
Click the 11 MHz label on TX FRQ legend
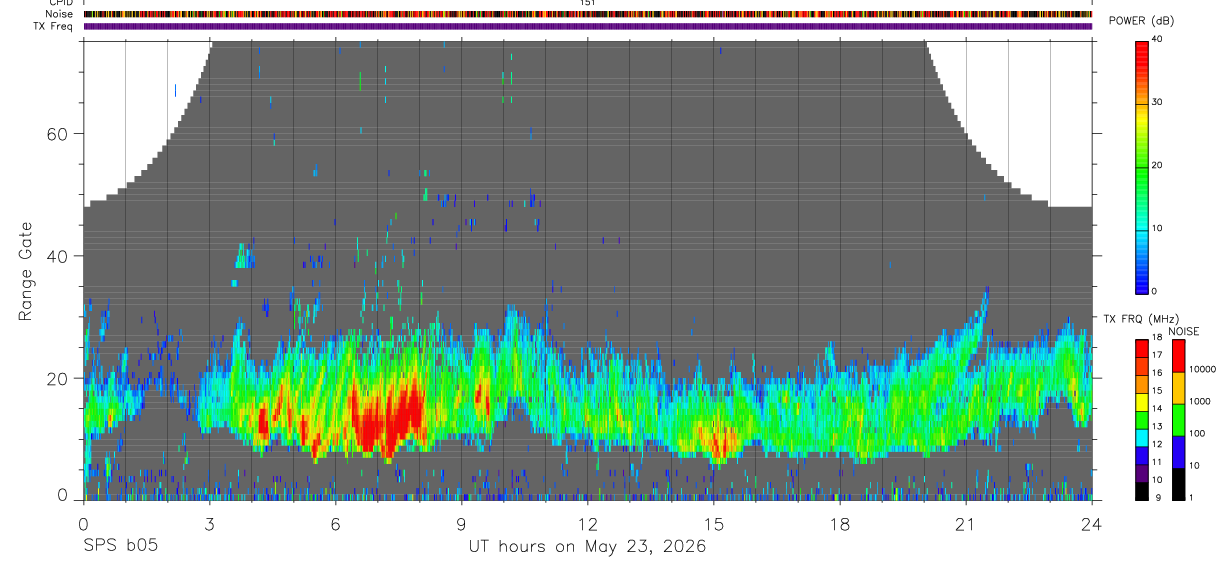pos(1157,461)
